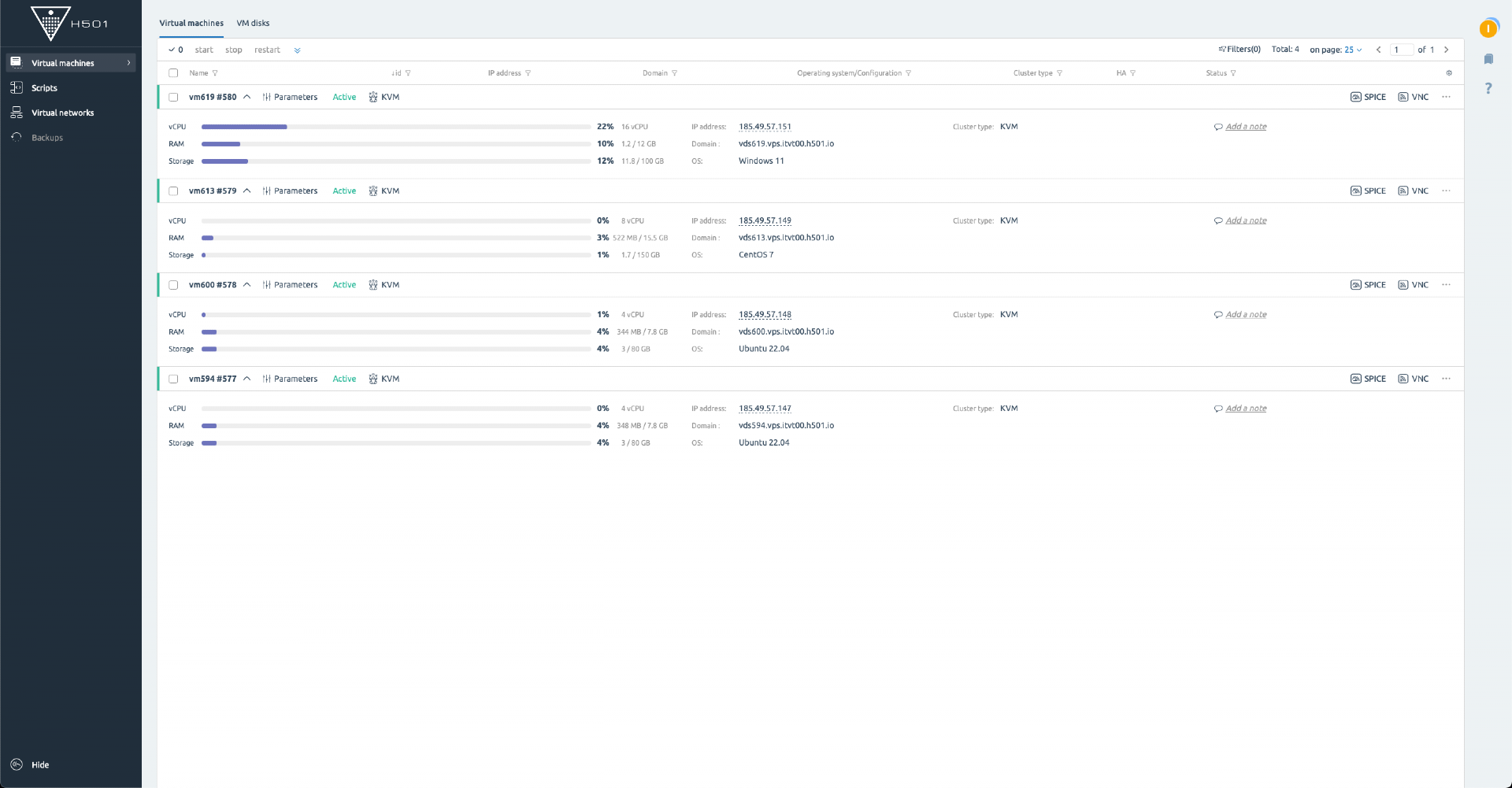Image resolution: width=1512 pixels, height=788 pixels.
Task: Select the vm619 checkbox
Action: (x=173, y=98)
